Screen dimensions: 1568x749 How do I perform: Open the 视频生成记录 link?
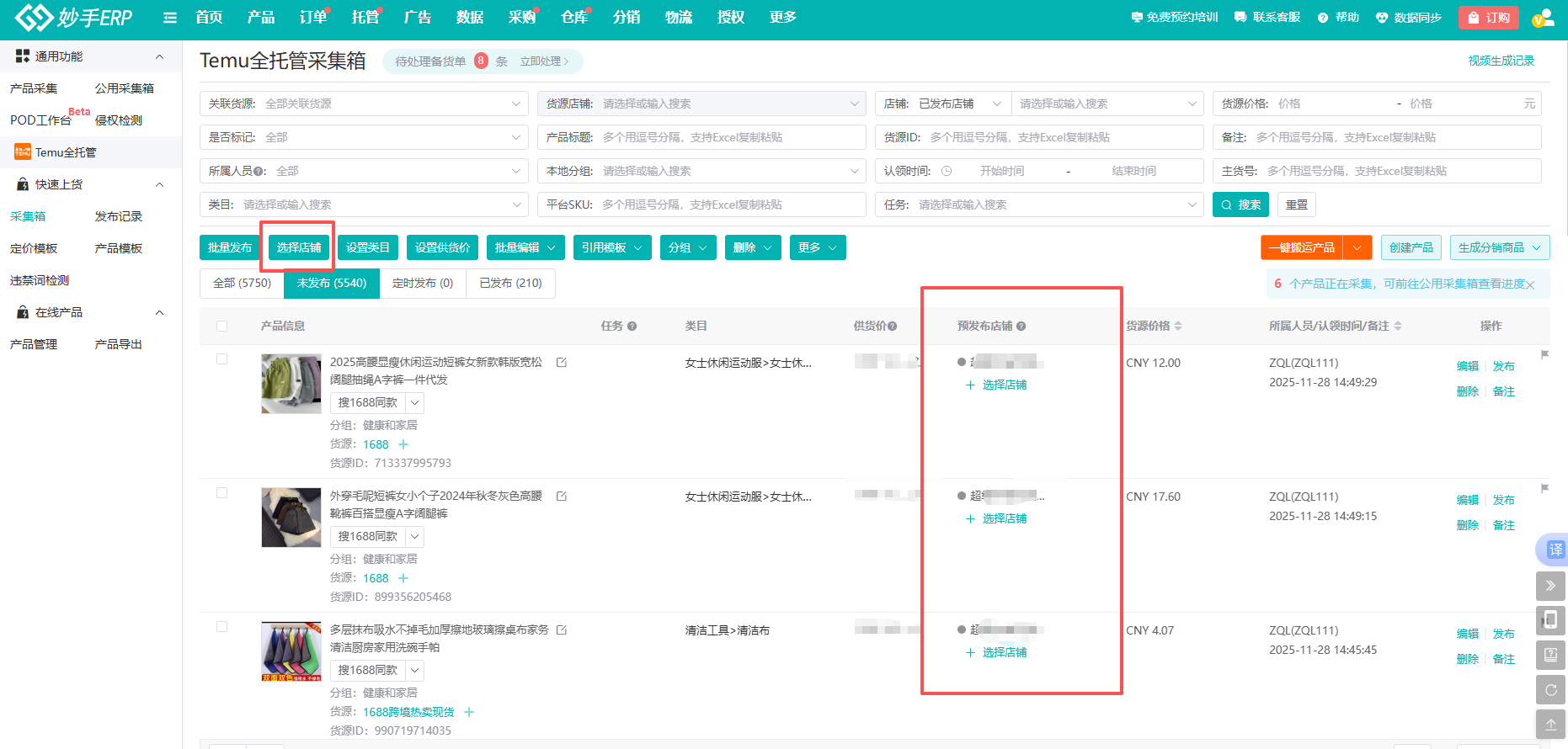[1501, 61]
